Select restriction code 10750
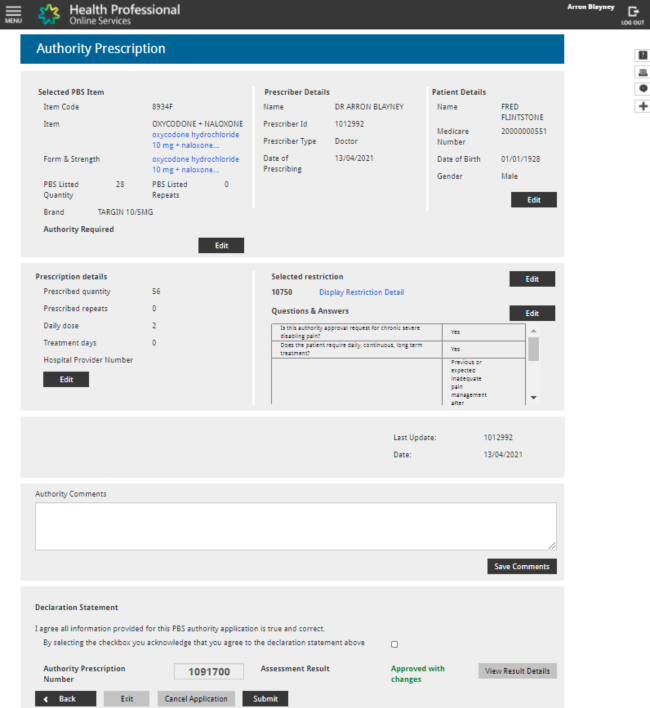This screenshot has height=708, width=650. point(282,292)
